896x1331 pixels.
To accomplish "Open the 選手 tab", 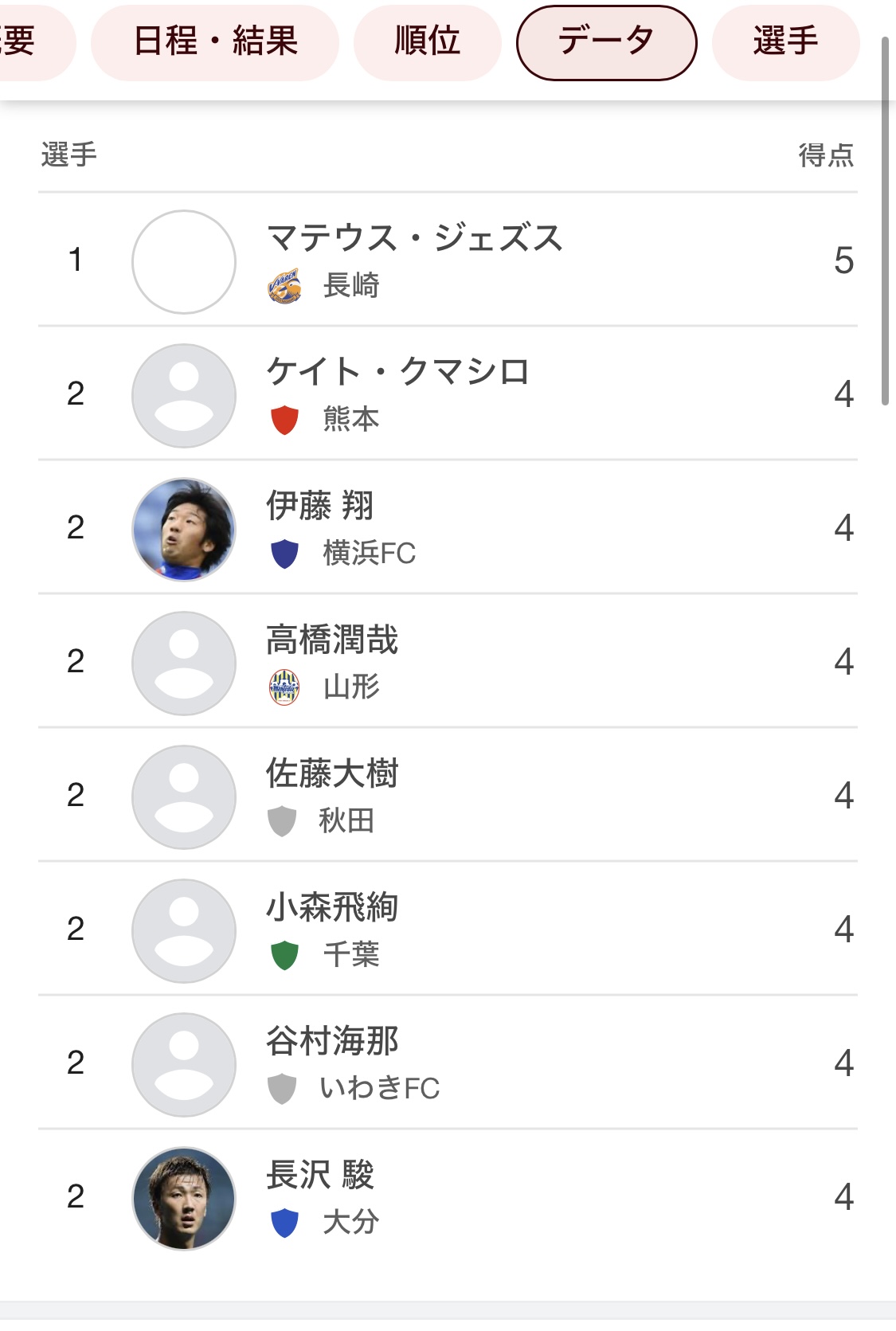I will 785,41.
